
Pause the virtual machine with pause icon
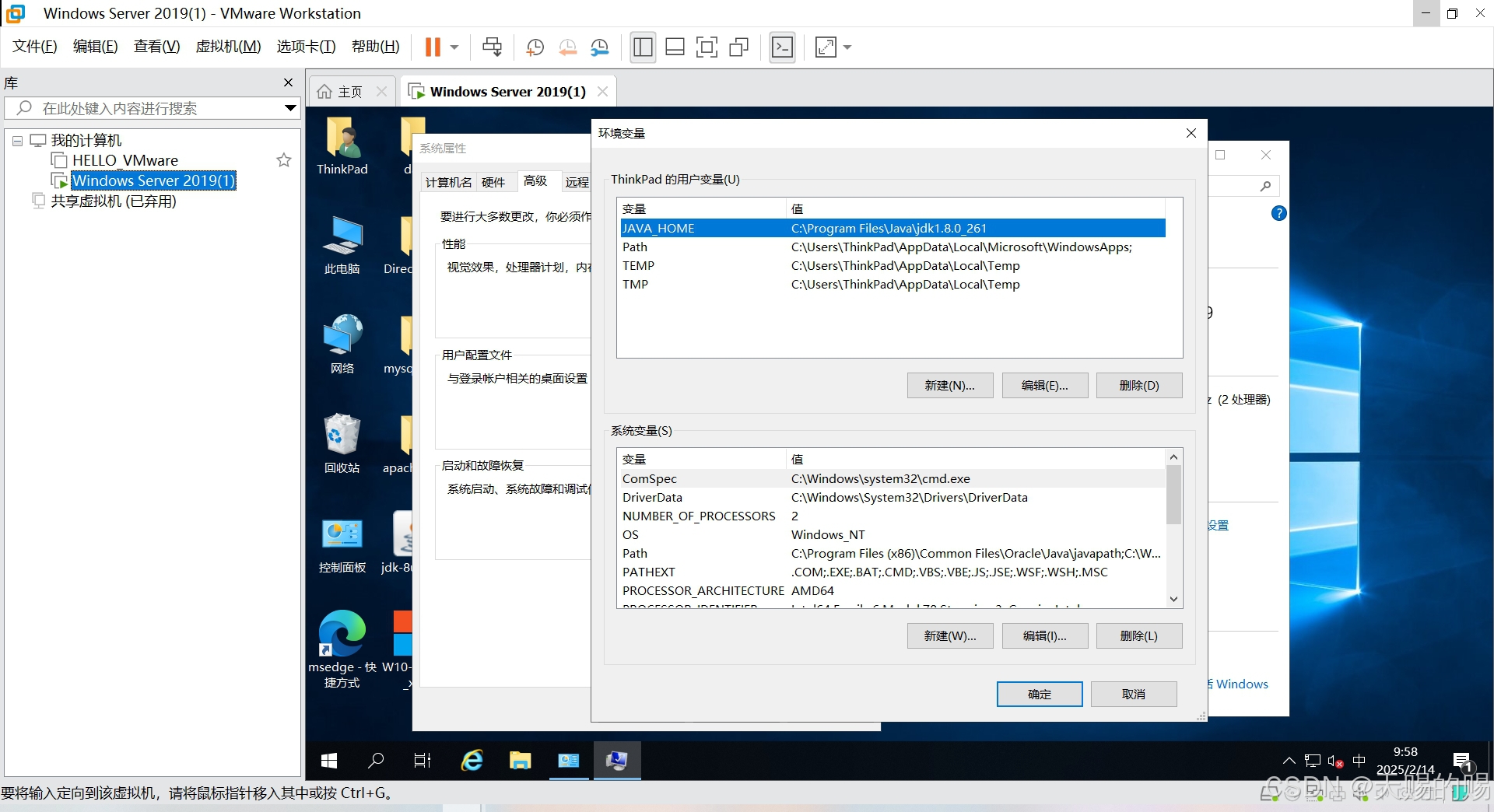coord(433,47)
